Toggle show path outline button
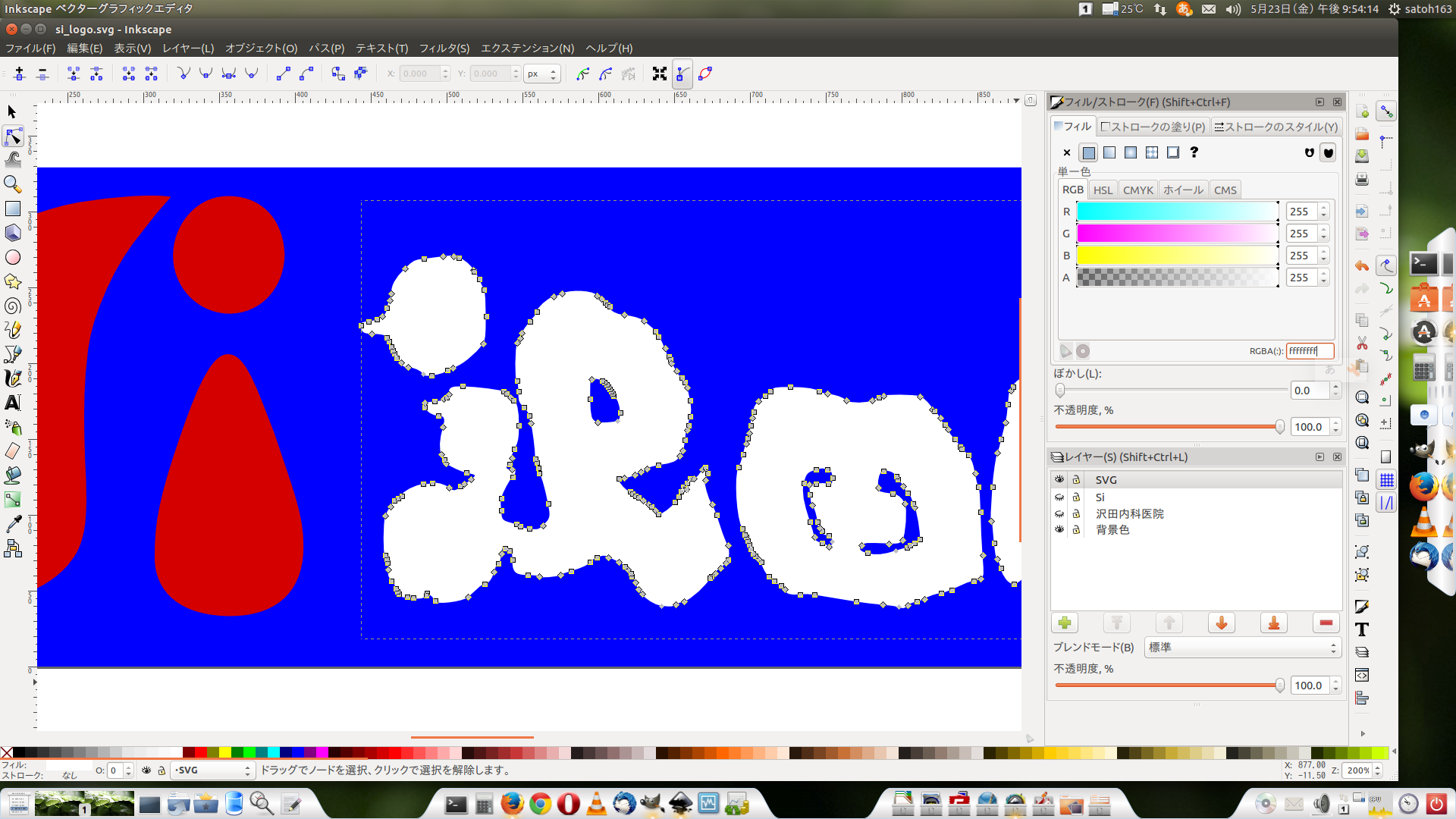 705,74
